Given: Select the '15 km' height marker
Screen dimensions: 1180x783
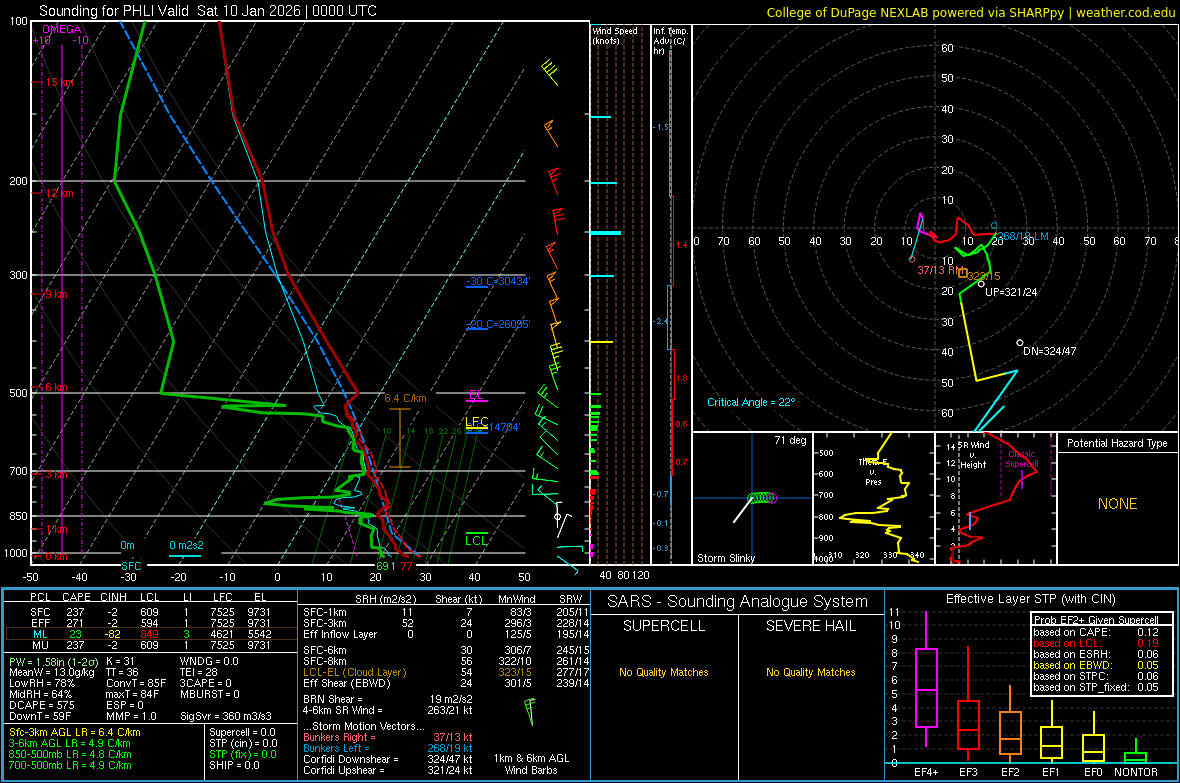Looking at the screenshot, I should (x=59, y=82).
